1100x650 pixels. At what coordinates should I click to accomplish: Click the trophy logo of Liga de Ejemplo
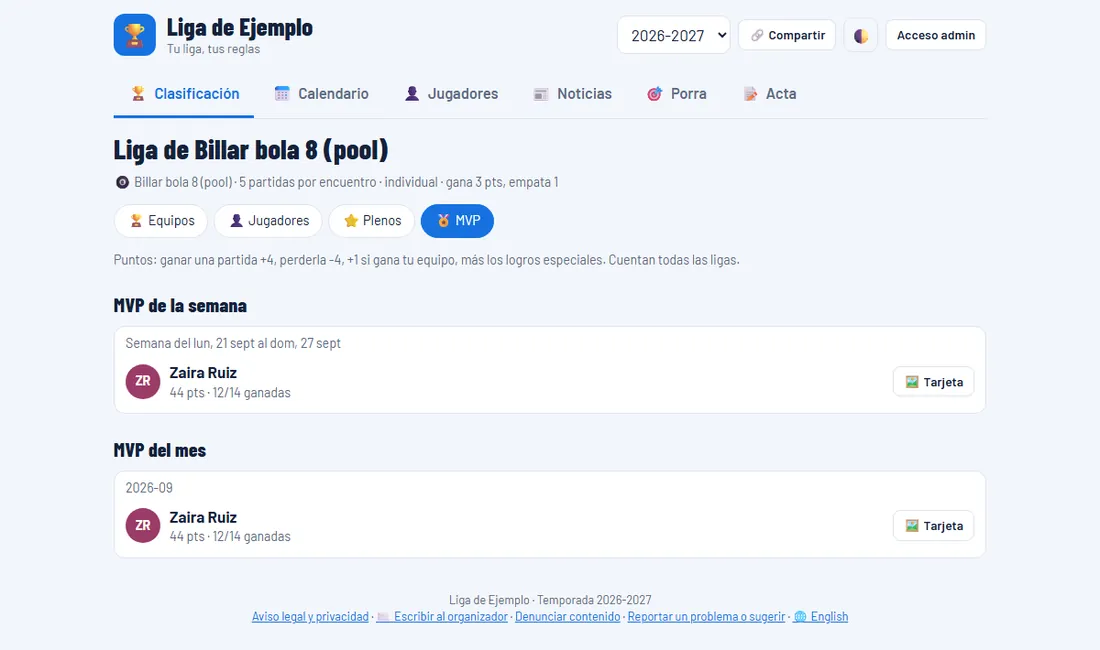pyautogui.click(x=135, y=35)
